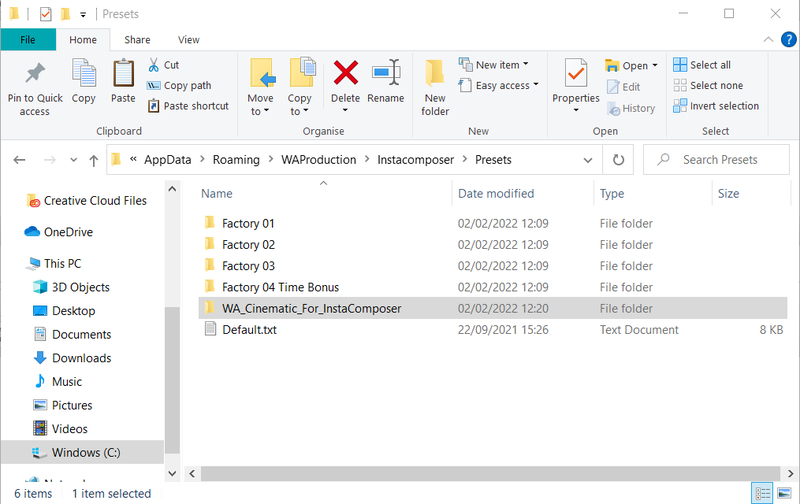Open Downloads in navigation pane
The width and height of the screenshot is (800, 504).
click(72, 358)
